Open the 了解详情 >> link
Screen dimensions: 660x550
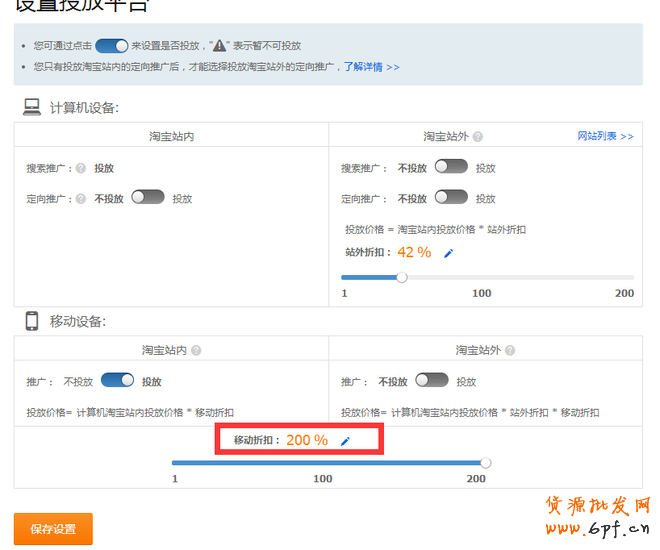point(371,67)
